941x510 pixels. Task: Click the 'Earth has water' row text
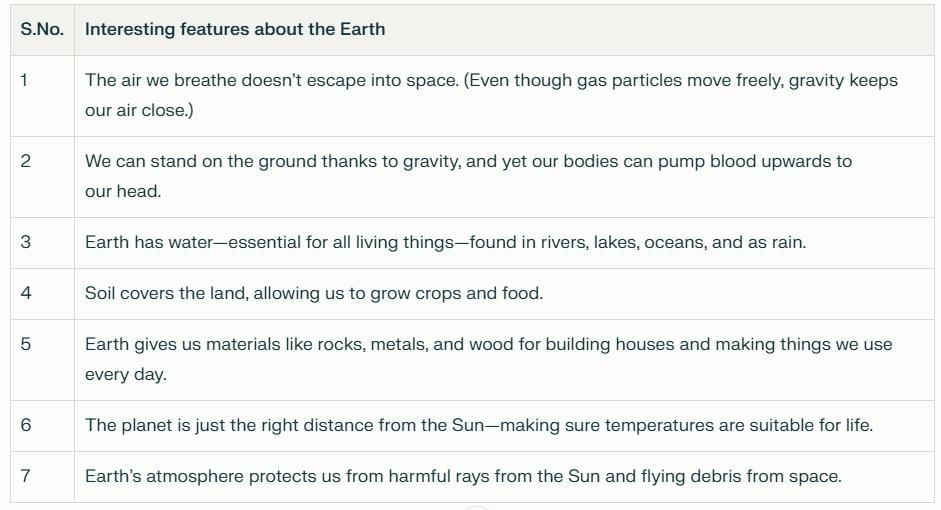(445, 242)
